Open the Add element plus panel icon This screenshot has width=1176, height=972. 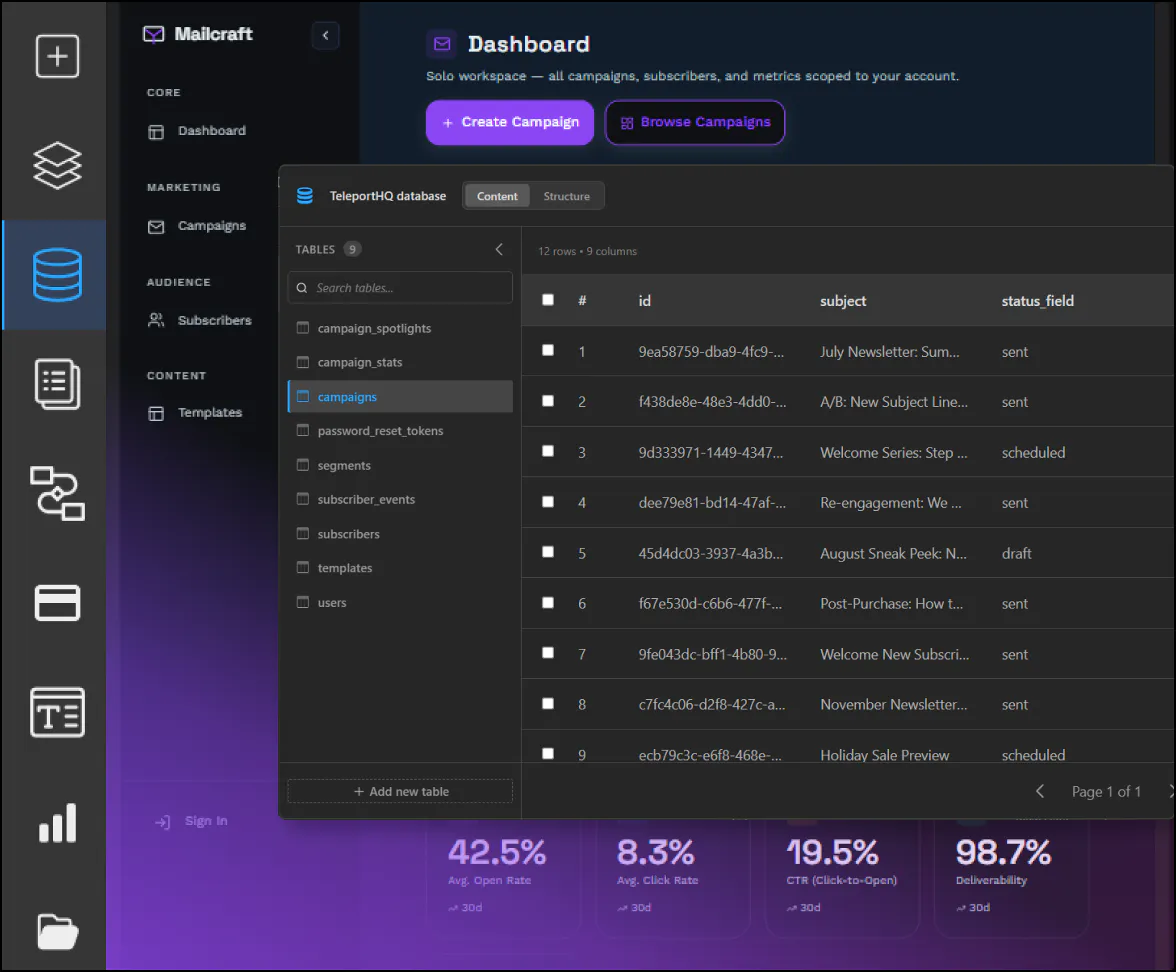[x=57, y=56]
